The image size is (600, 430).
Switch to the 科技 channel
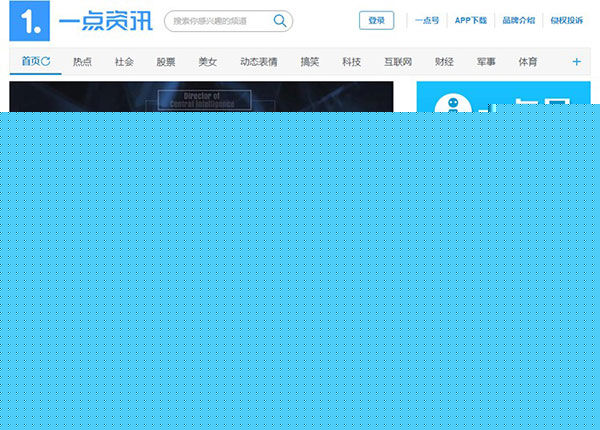[351, 62]
